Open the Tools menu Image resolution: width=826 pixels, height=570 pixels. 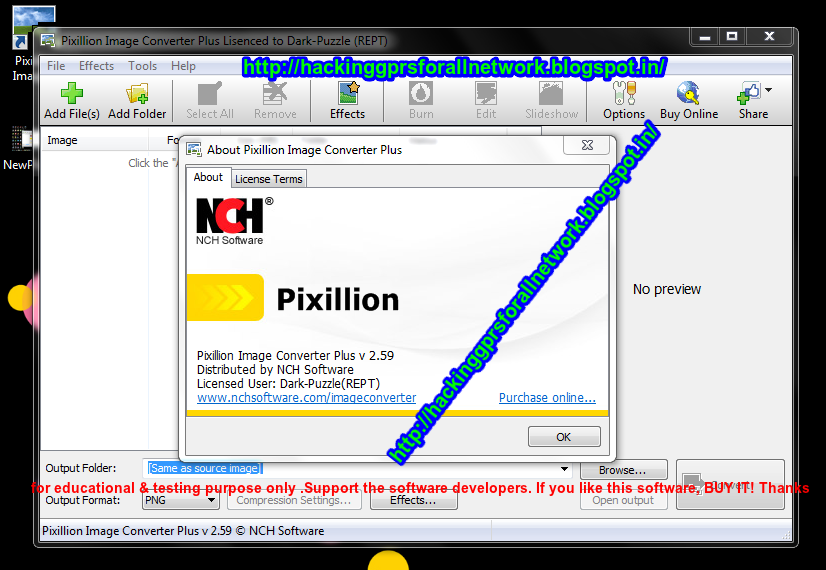pos(142,66)
